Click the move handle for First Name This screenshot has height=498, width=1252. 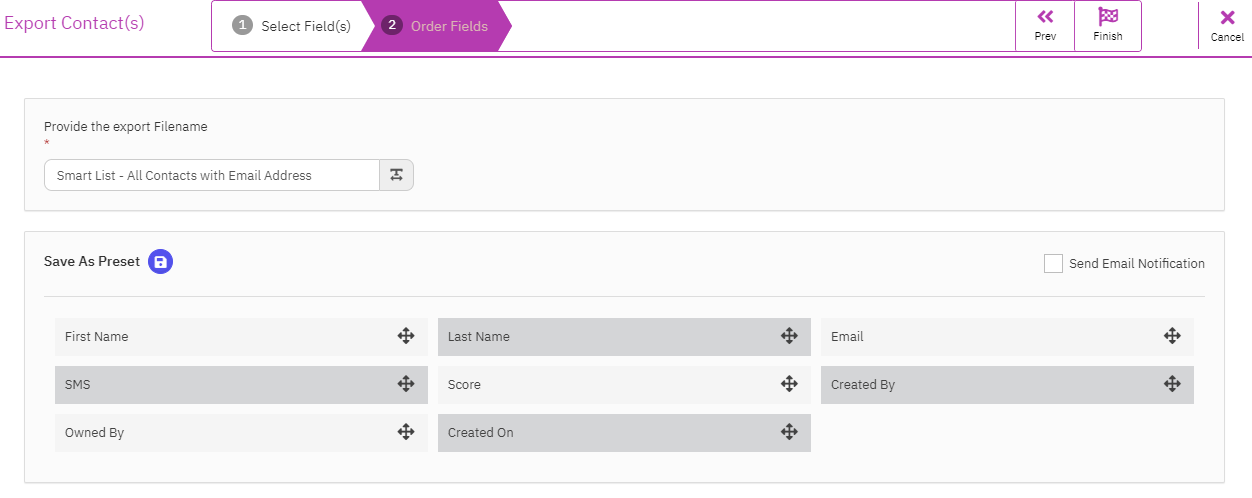(406, 337)
